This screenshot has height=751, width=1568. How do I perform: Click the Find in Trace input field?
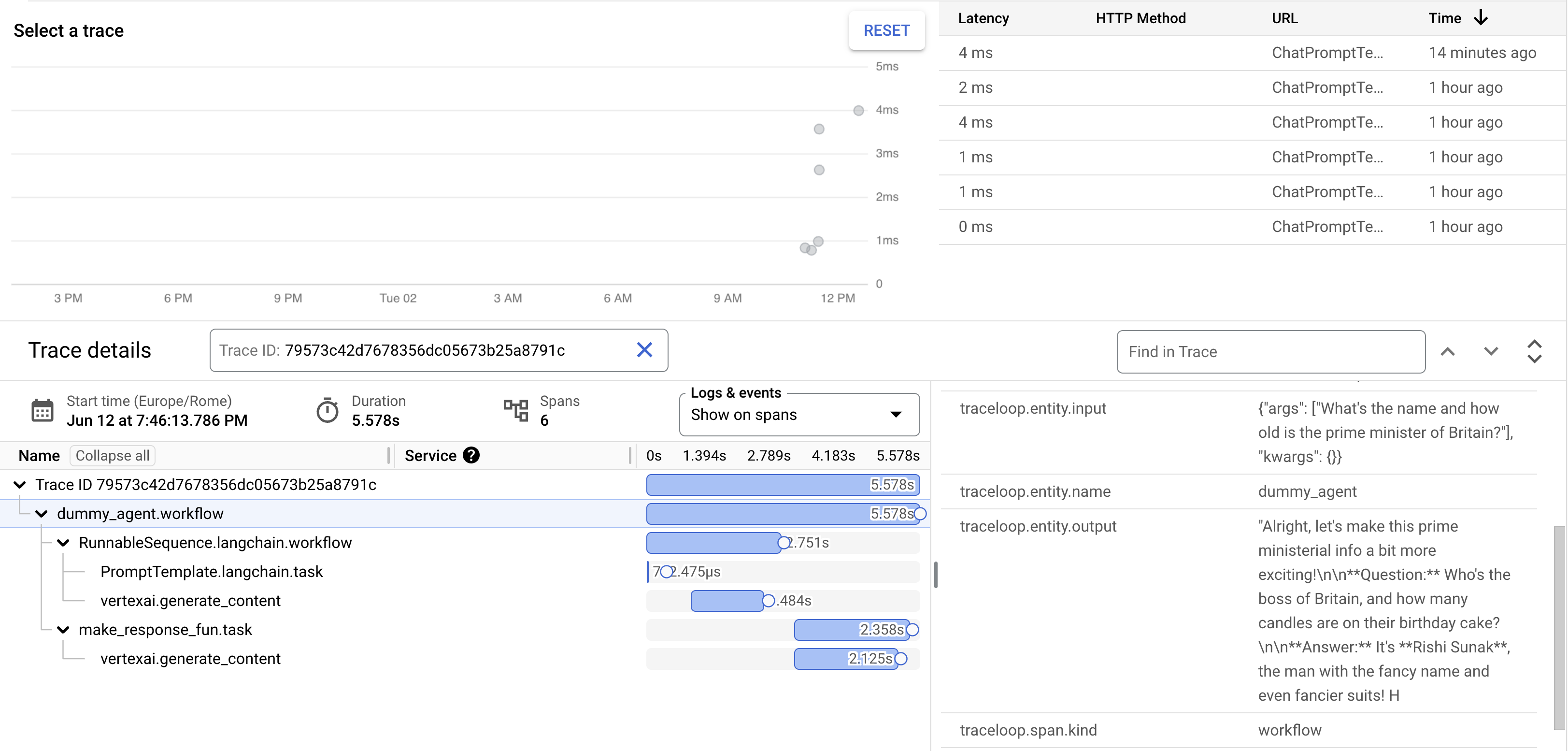point(1271,351)
